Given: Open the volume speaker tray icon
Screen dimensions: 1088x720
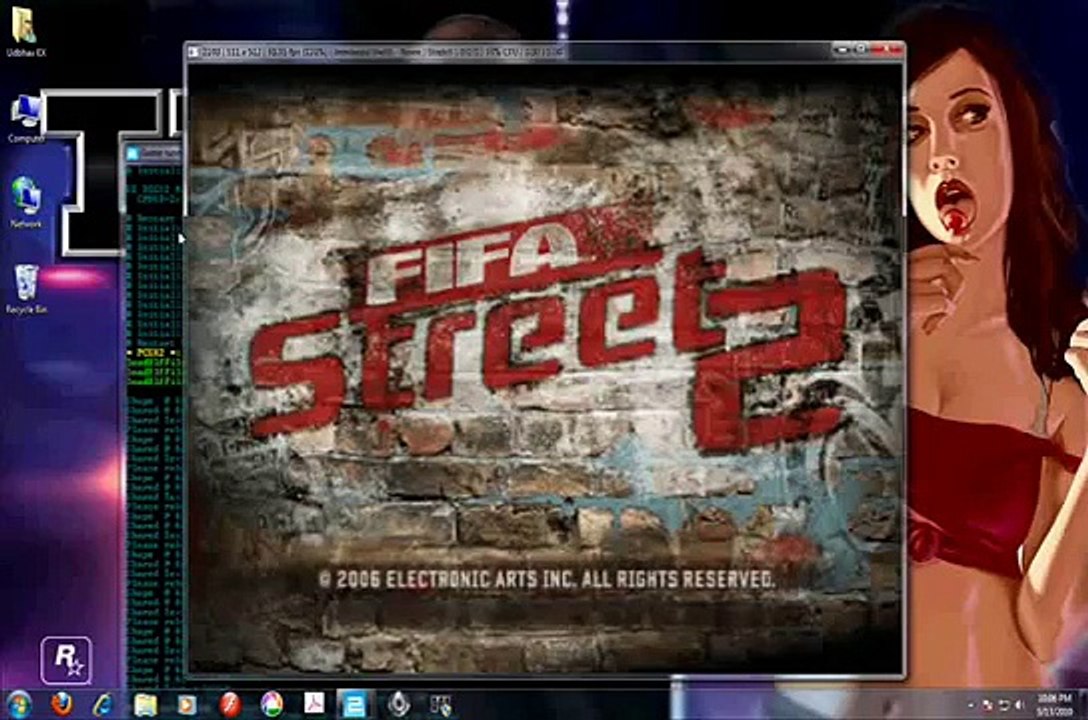Looking at the screenshot, I should click(1019, 705).
